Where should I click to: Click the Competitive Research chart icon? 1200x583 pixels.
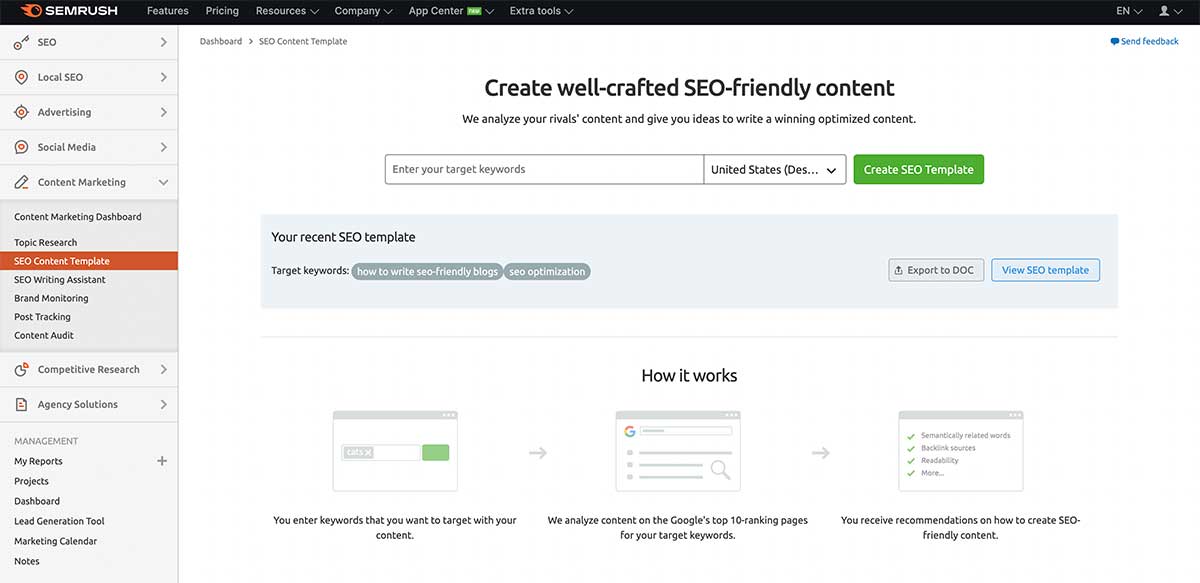21,369
